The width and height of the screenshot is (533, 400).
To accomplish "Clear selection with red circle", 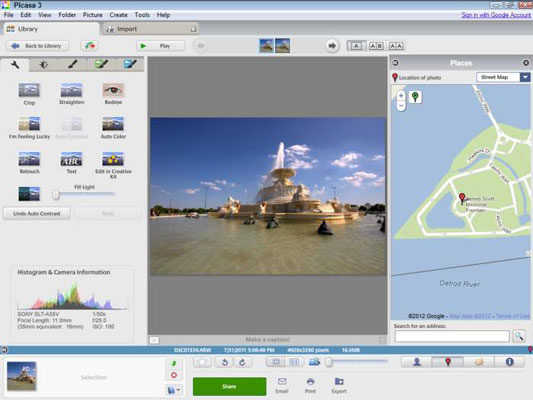I will click(174, 375).
